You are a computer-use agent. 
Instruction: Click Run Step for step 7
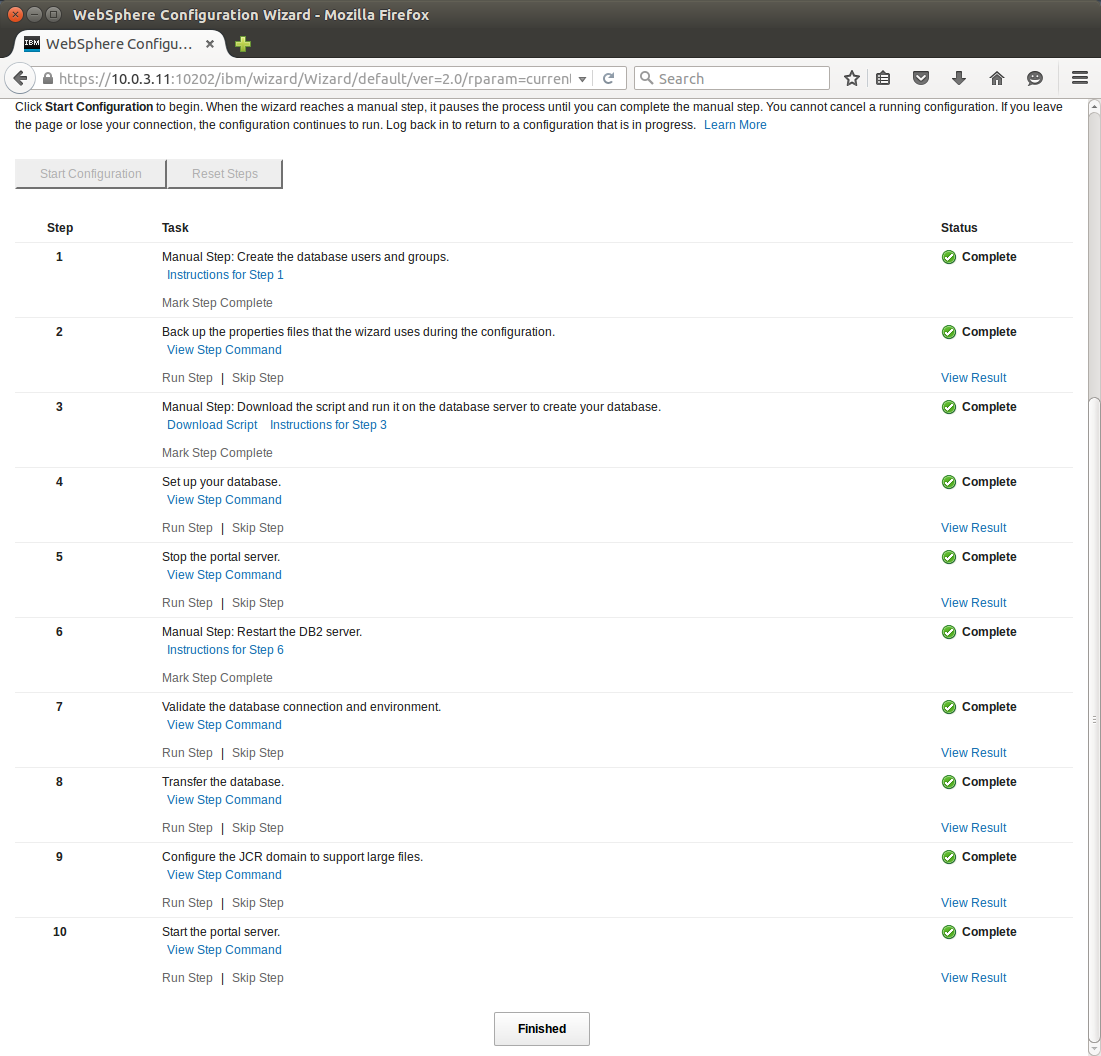187,754
